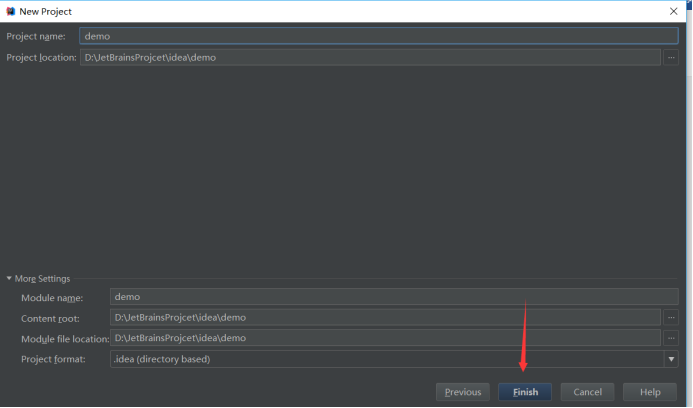Click the IntelliJ IDEA icon in title bar

pyautogui.click(x=11, y=11)
